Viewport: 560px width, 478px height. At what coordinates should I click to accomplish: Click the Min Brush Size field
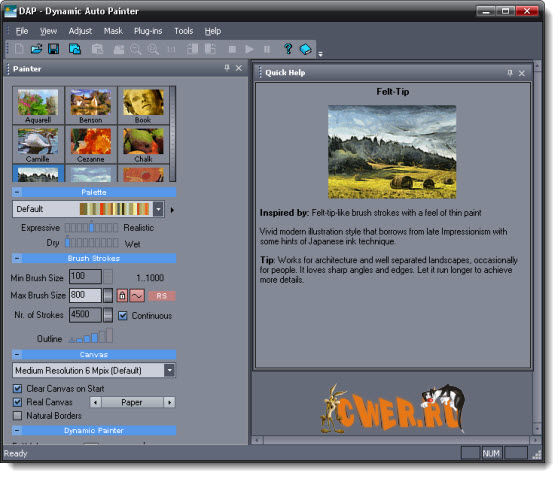(85, 277)
